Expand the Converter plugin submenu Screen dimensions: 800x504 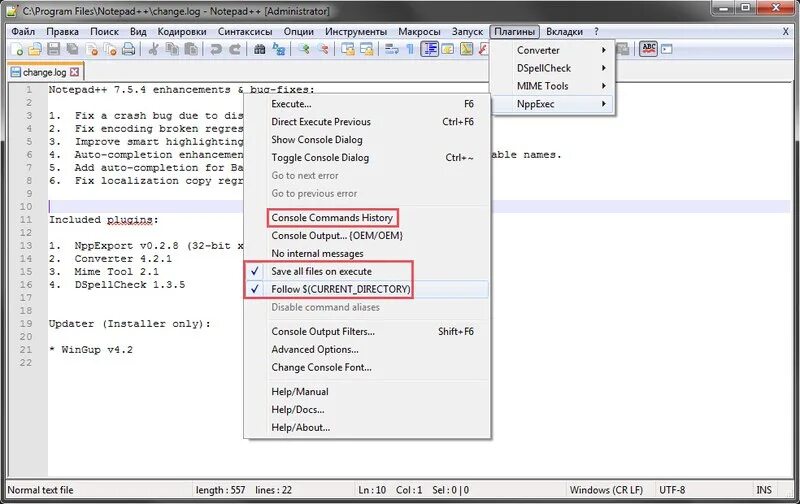pos(553,51)
